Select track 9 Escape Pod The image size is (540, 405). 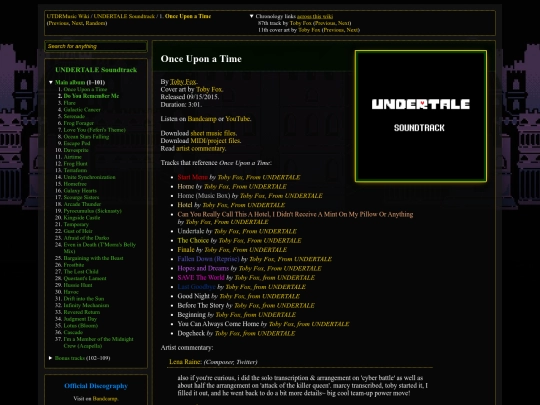coord(77,143)
